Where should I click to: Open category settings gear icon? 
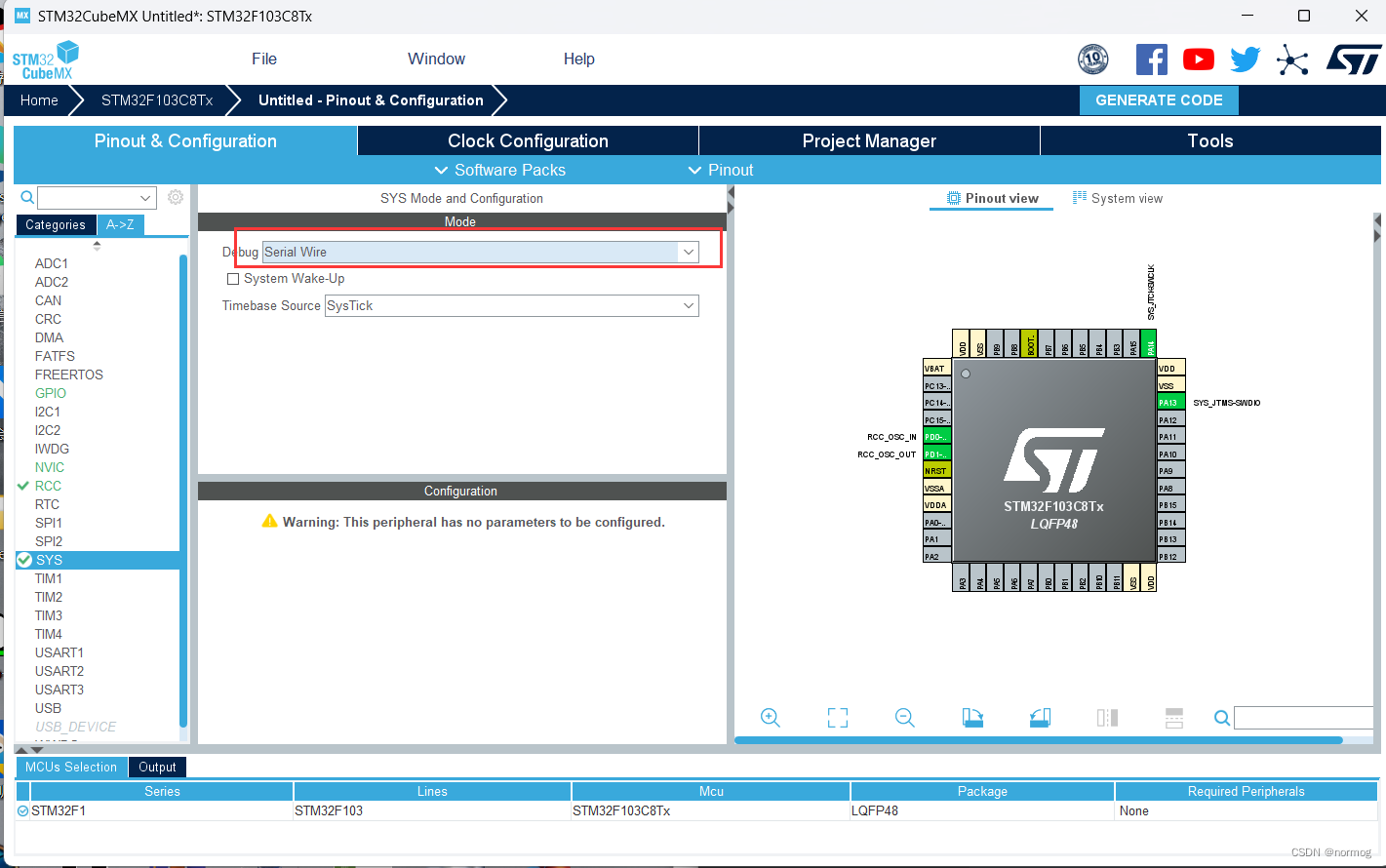click(176, 197)
